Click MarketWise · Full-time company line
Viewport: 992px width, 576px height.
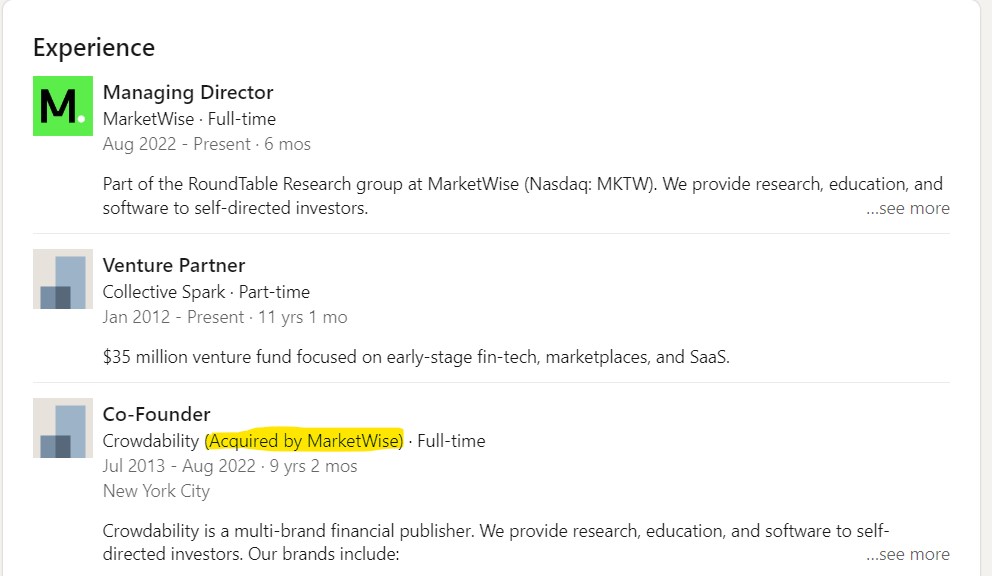point(189,119)
